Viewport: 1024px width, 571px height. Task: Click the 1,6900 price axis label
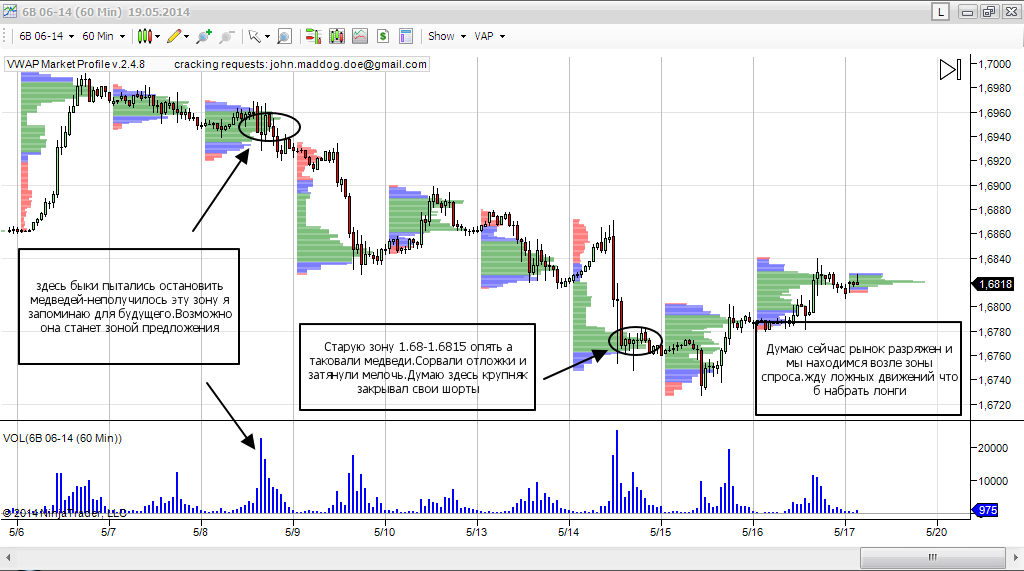pyautogui.click(x=995, y=186)
